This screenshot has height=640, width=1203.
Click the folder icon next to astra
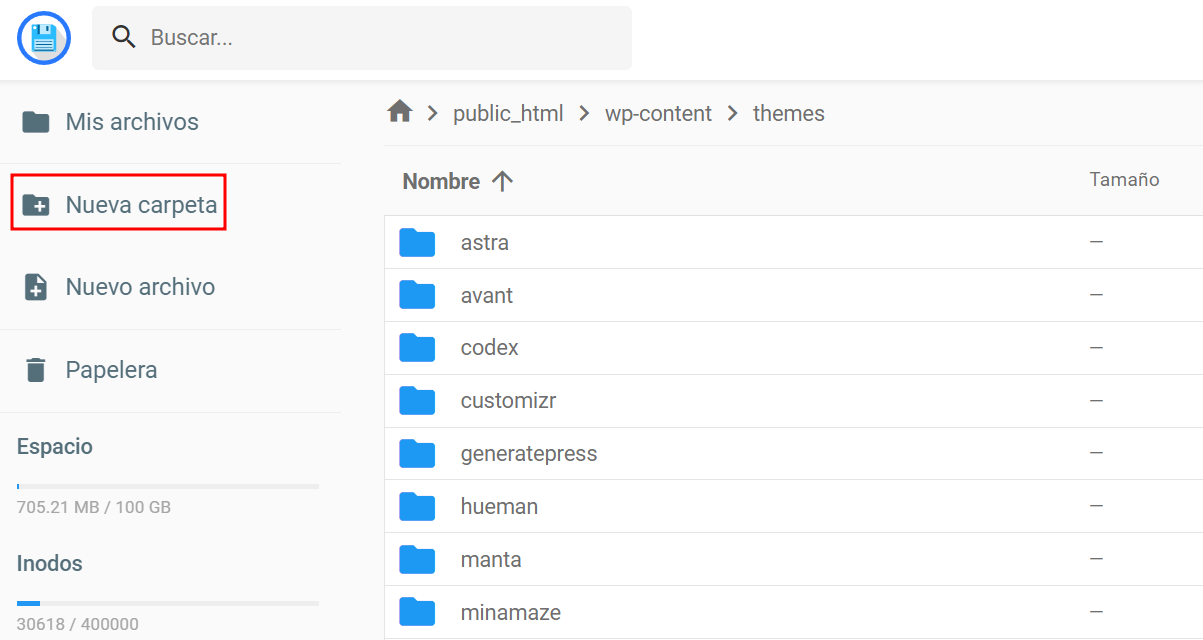(417, 242)
